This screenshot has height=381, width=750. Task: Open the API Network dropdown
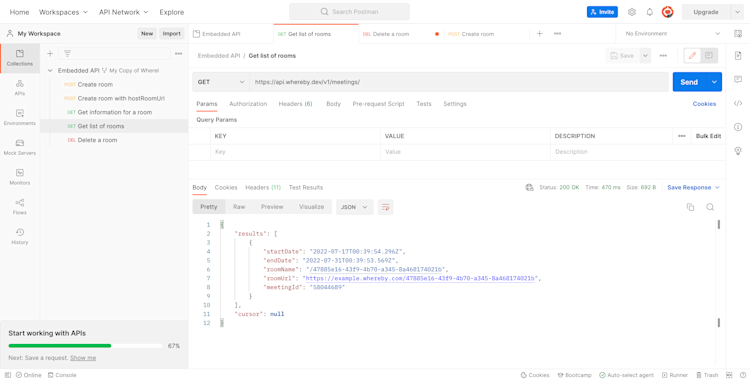(x=123, y=12)
